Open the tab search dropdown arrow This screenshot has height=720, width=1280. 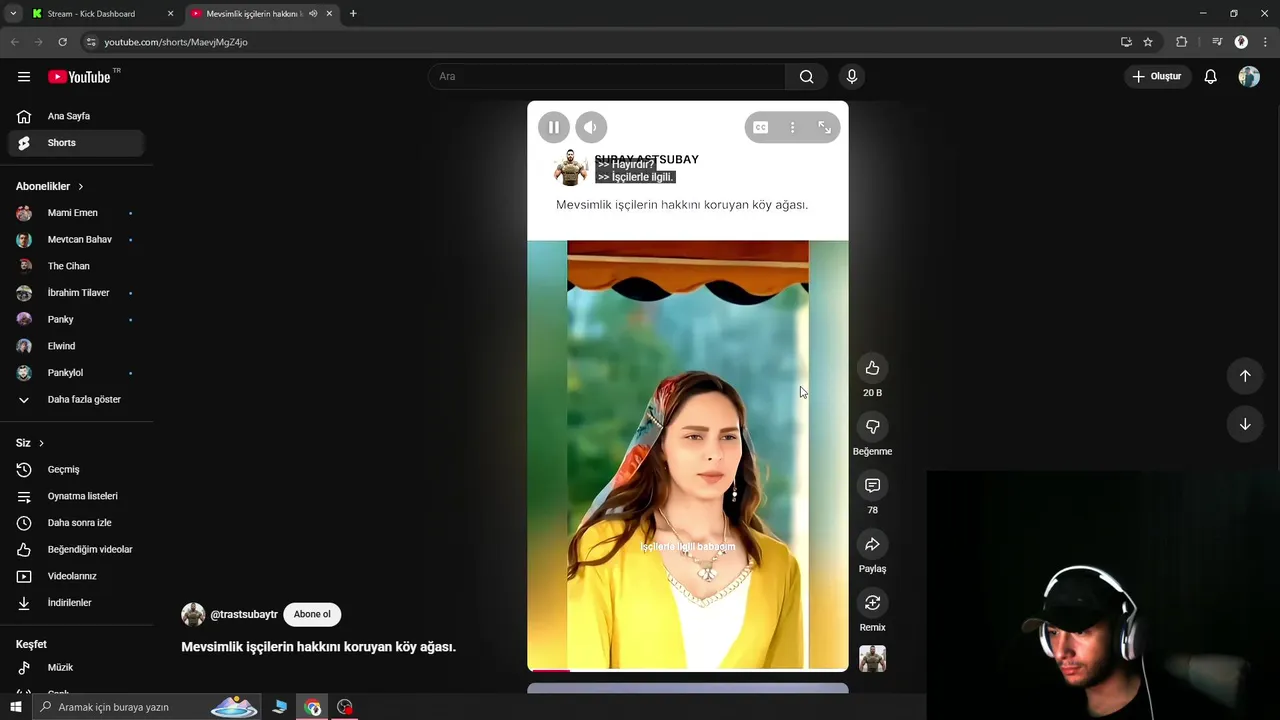(x=13, y=14)
